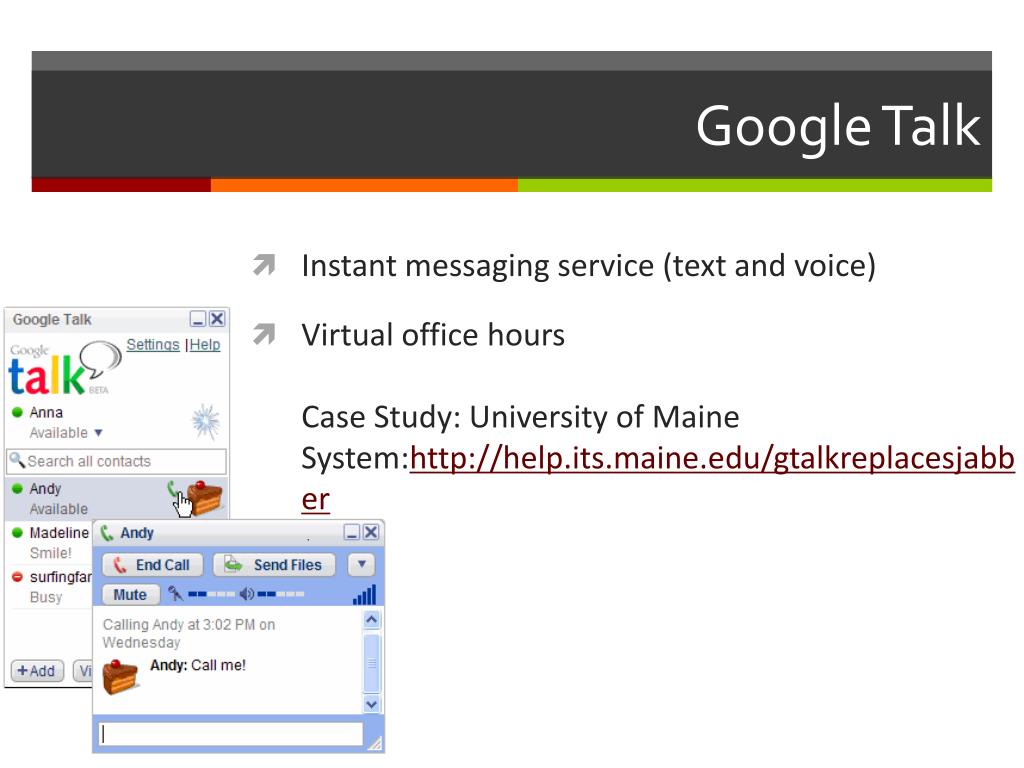Viewport: 1024px width, 768px height.
Task: Click the microphone icon in call window
Action: [175, 594]
